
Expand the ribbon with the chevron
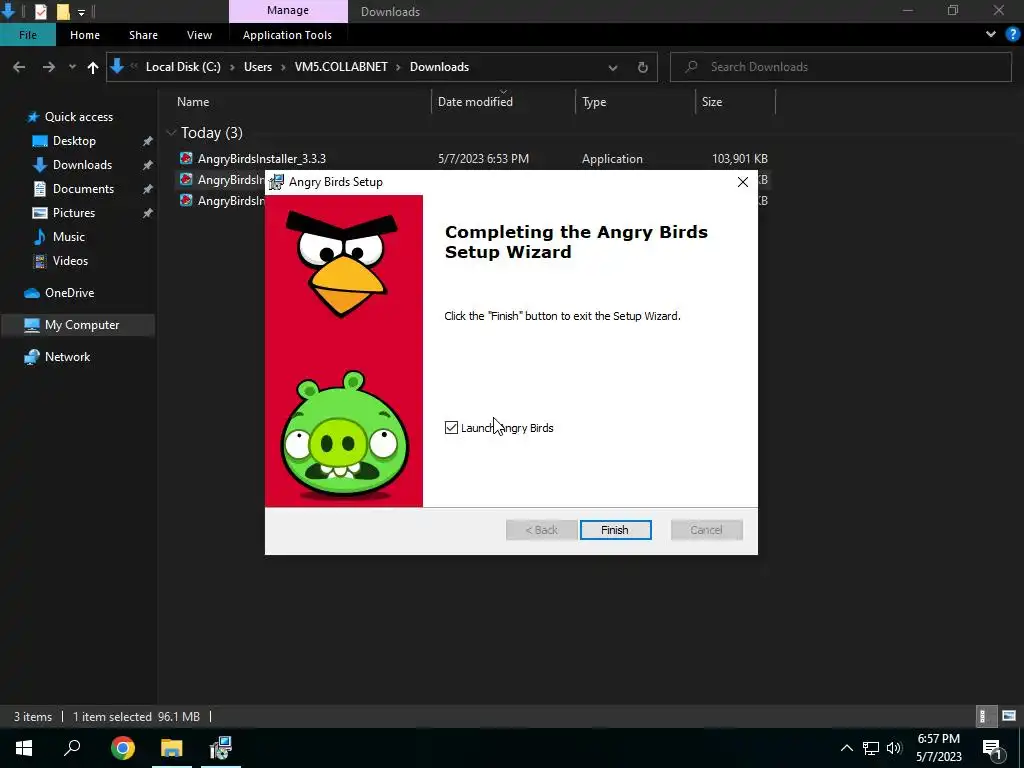point(991,35)
